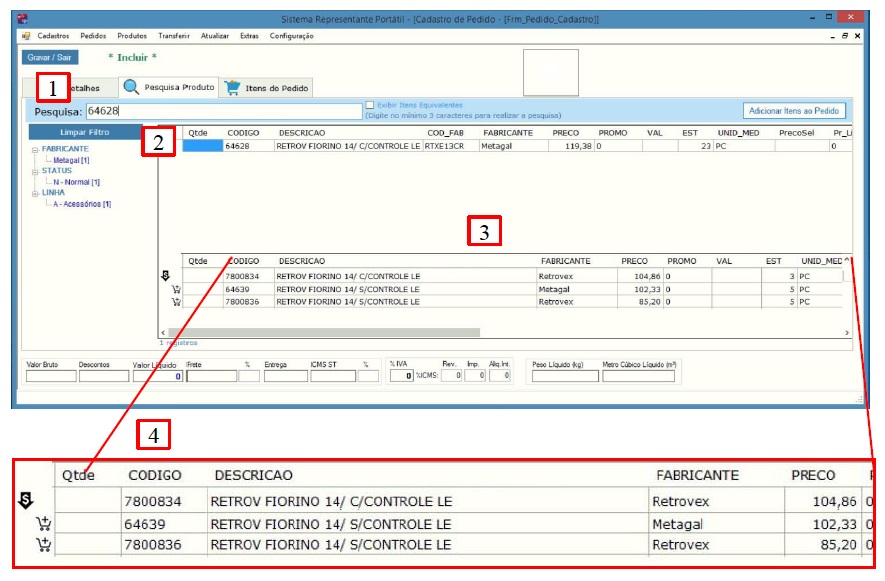Click Adicionar Itens ao Pedido button
885x581 pixels.
(795, 111)
